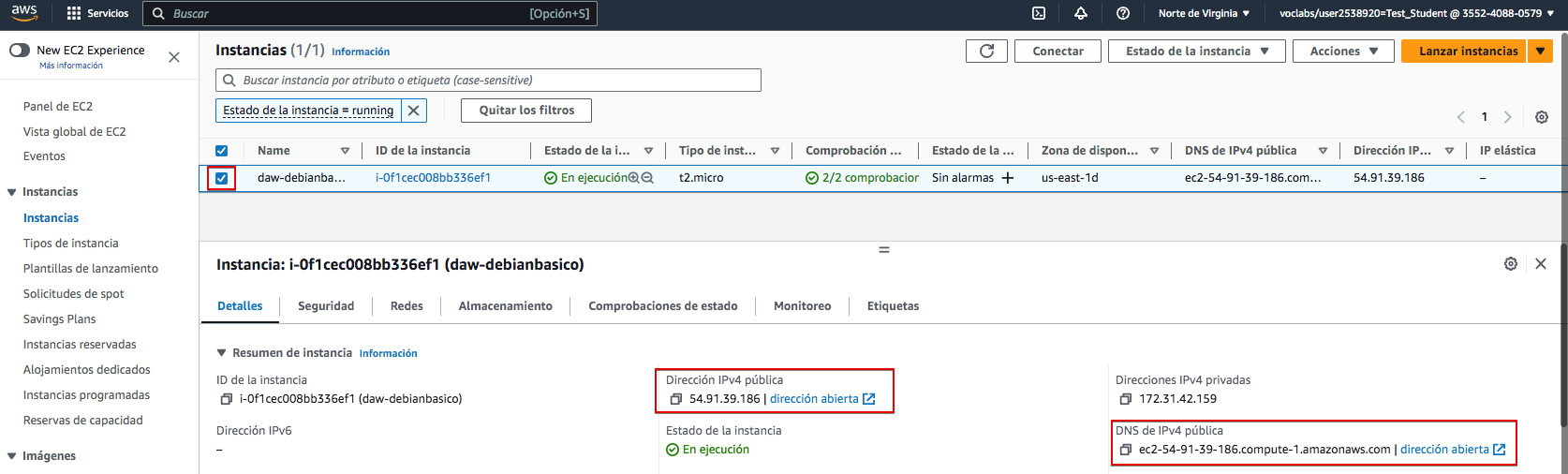The height and width of the screenshot is (474, 1568).
Task: Sort by Name column arrow
Action: tap(345, 151)
